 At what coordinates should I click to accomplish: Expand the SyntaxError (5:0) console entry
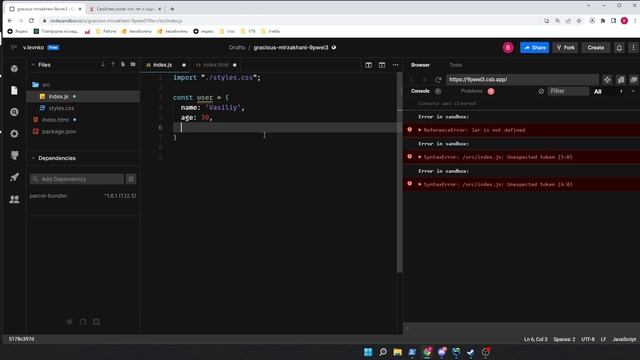420,157
